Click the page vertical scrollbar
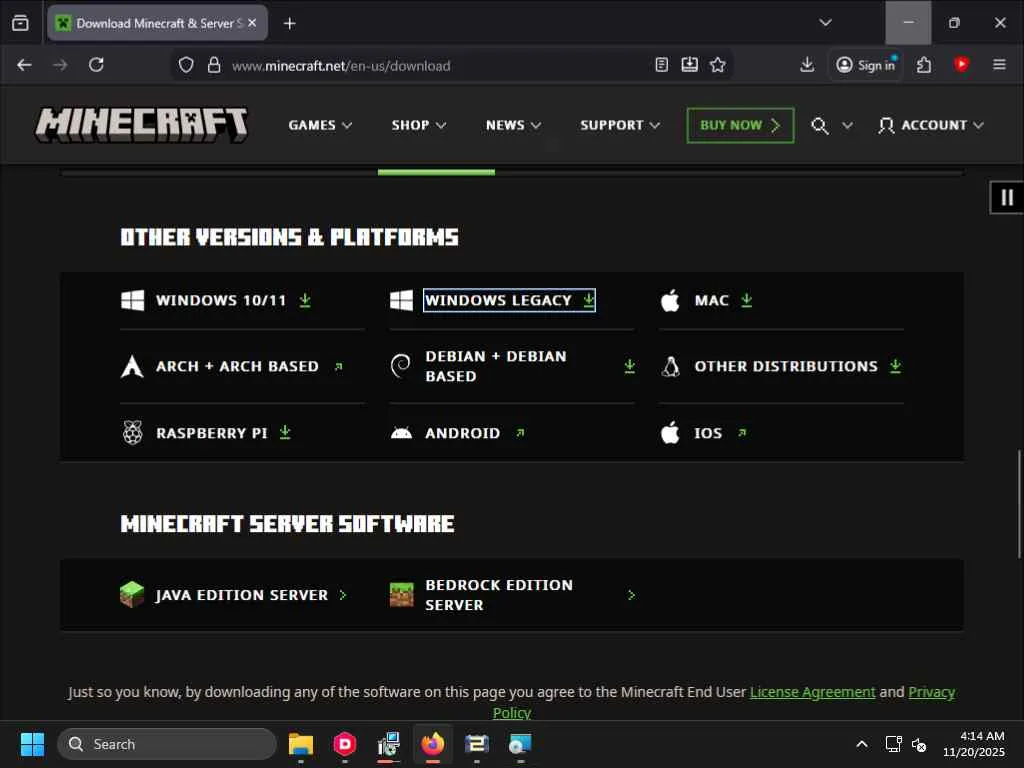 coord(1019,504)
